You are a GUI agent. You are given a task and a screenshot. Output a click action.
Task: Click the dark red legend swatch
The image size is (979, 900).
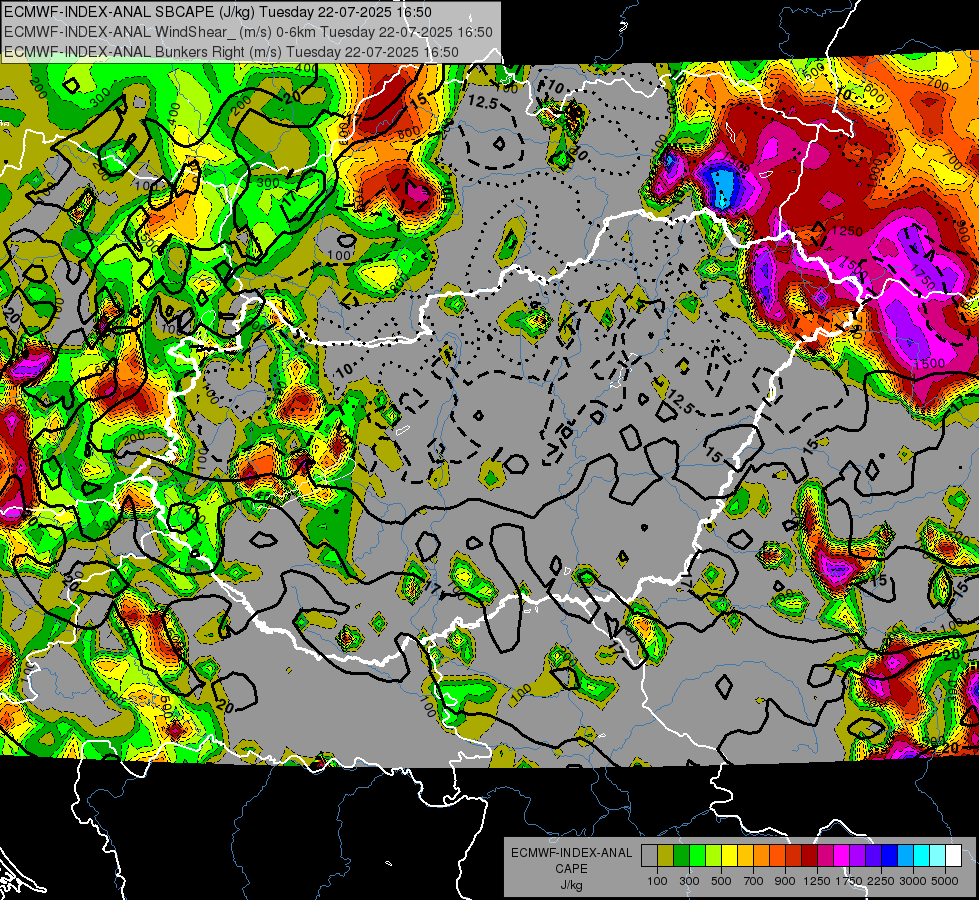(x=810, y=855)
